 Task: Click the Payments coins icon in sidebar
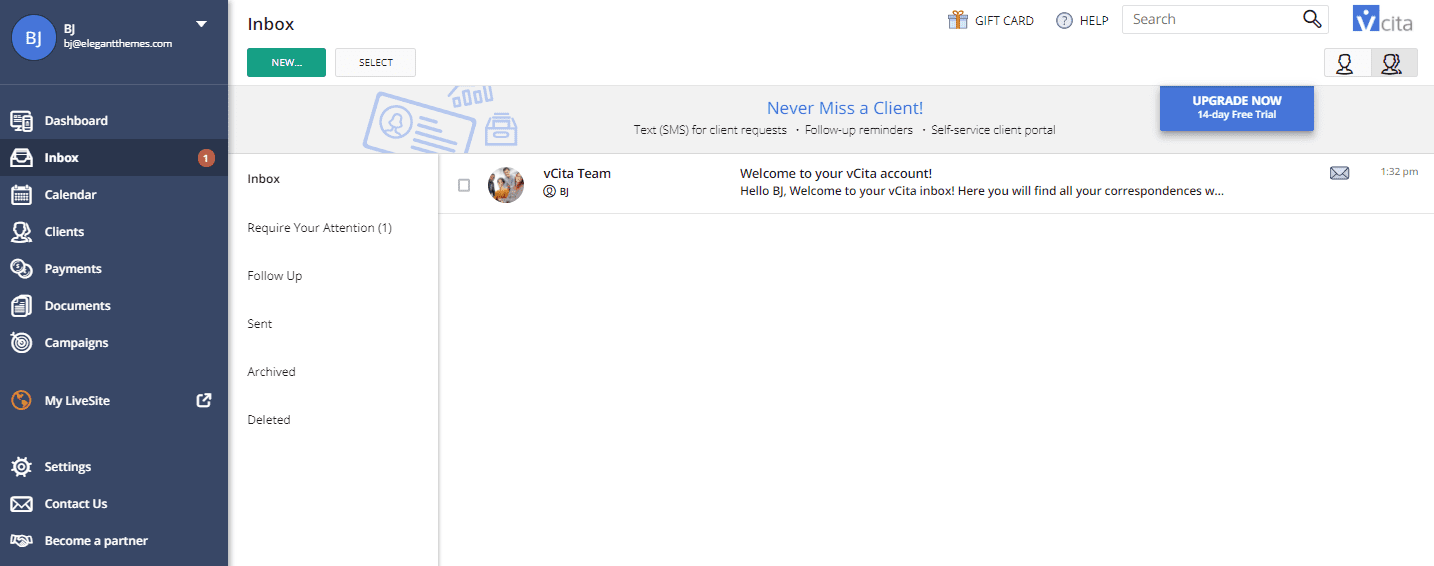pos(21,269)
